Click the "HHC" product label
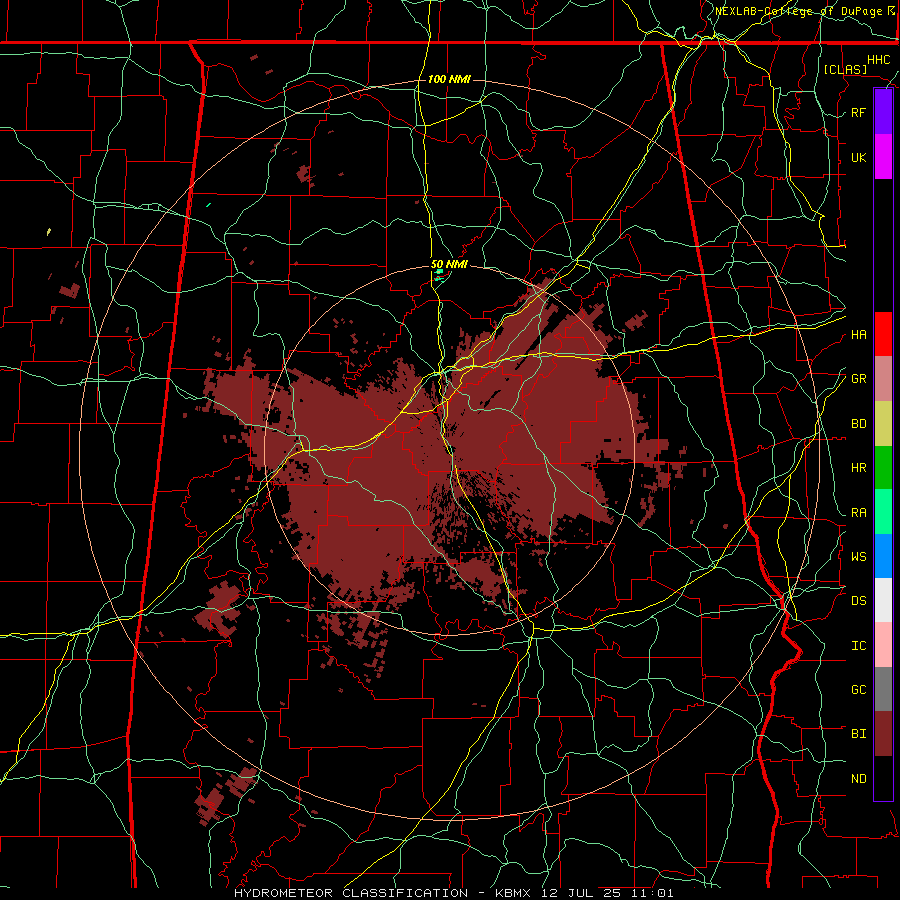 pyautogui.click(x=878, y=60)
